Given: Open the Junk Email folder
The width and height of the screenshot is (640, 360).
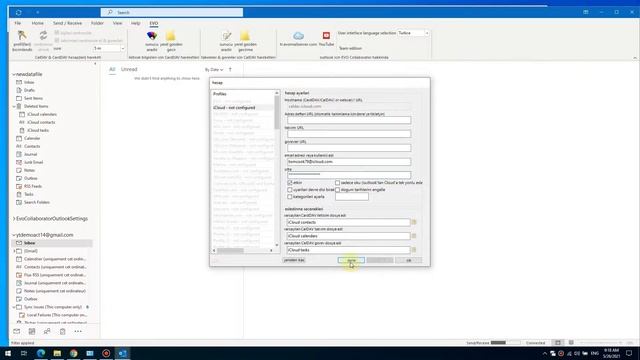Looking at the screenshot, I should tap(33, 162).
